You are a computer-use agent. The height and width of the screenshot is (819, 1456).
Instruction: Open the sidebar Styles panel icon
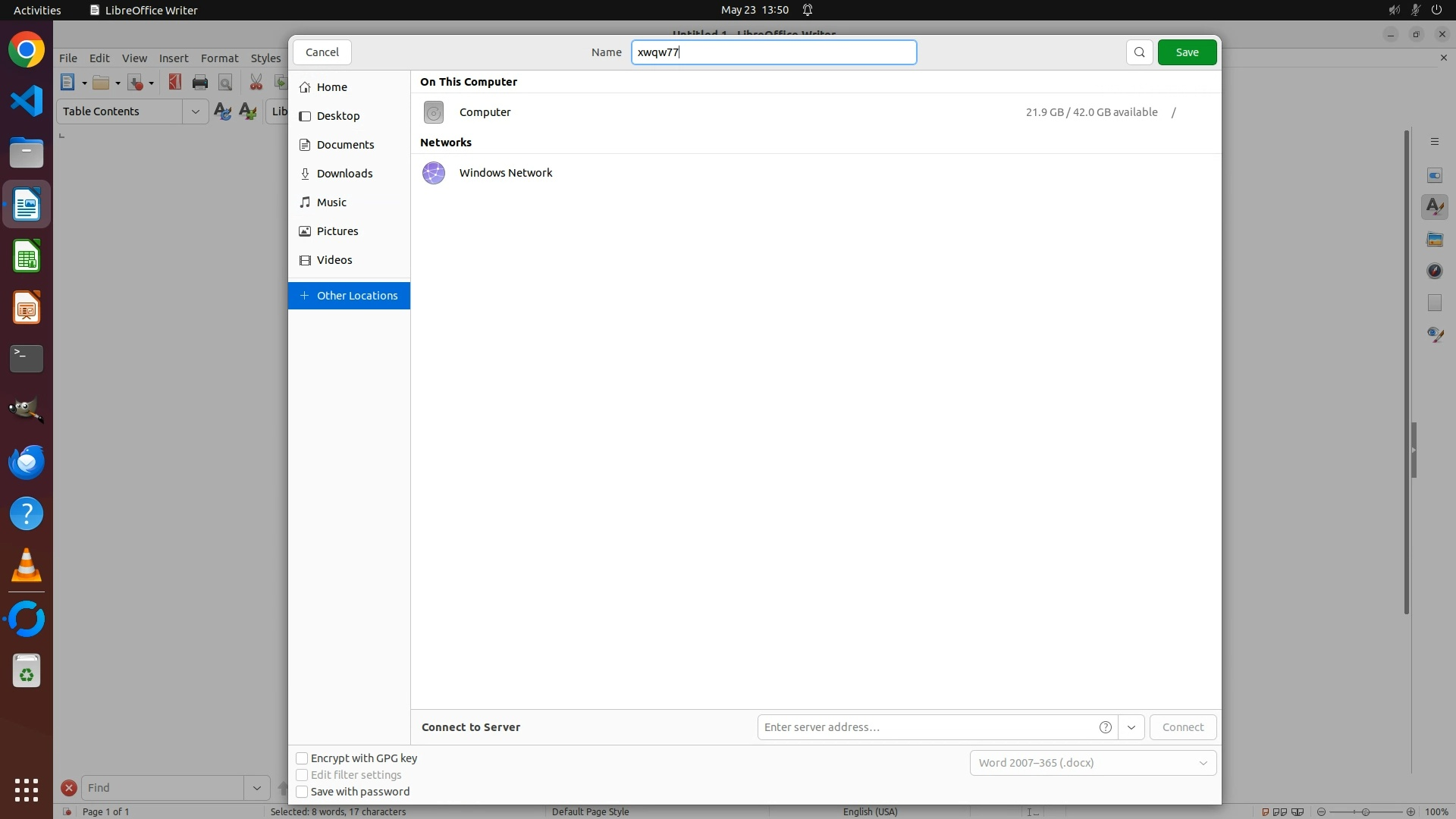1434,207
